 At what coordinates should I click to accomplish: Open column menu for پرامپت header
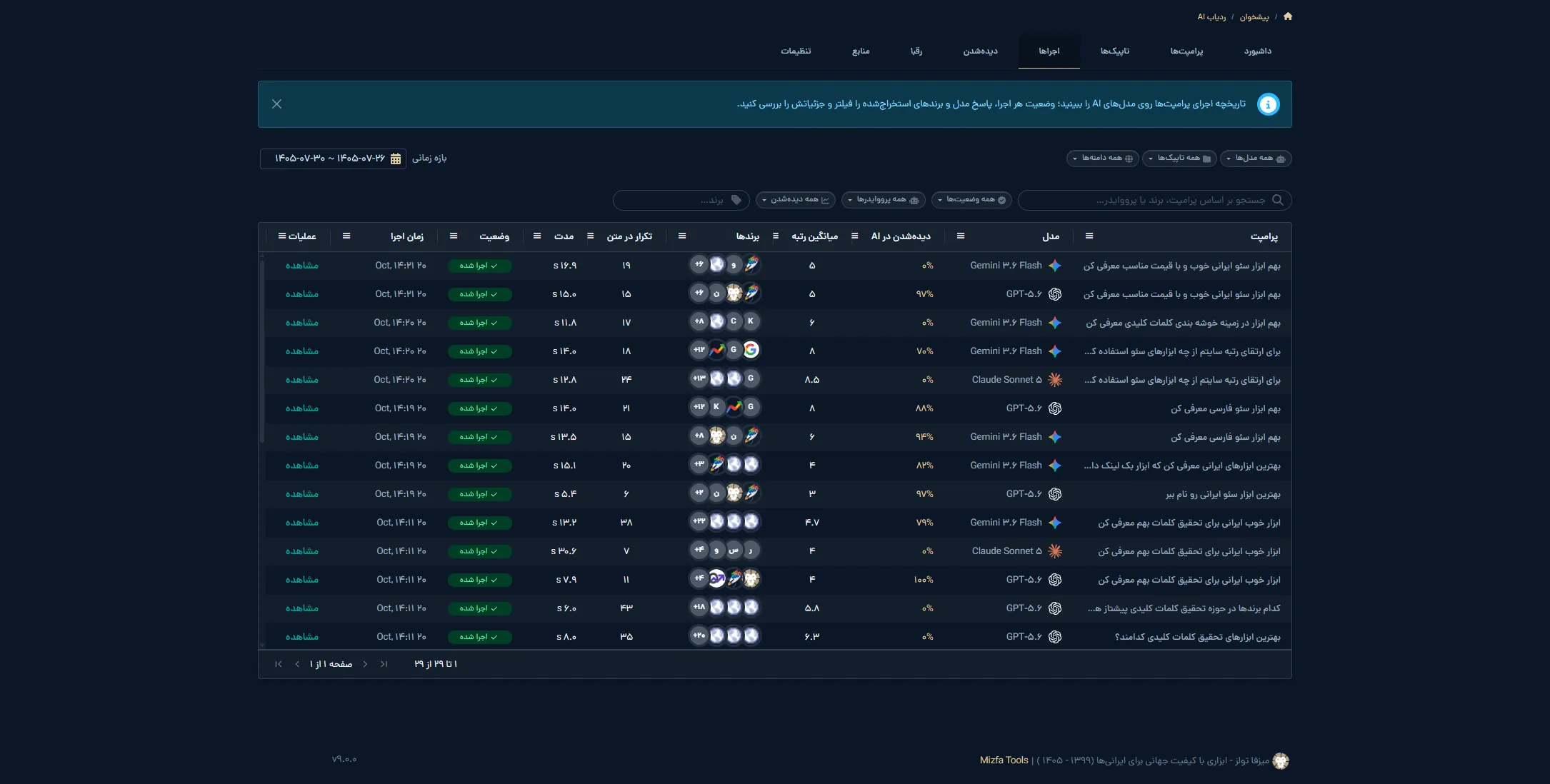1089,236
